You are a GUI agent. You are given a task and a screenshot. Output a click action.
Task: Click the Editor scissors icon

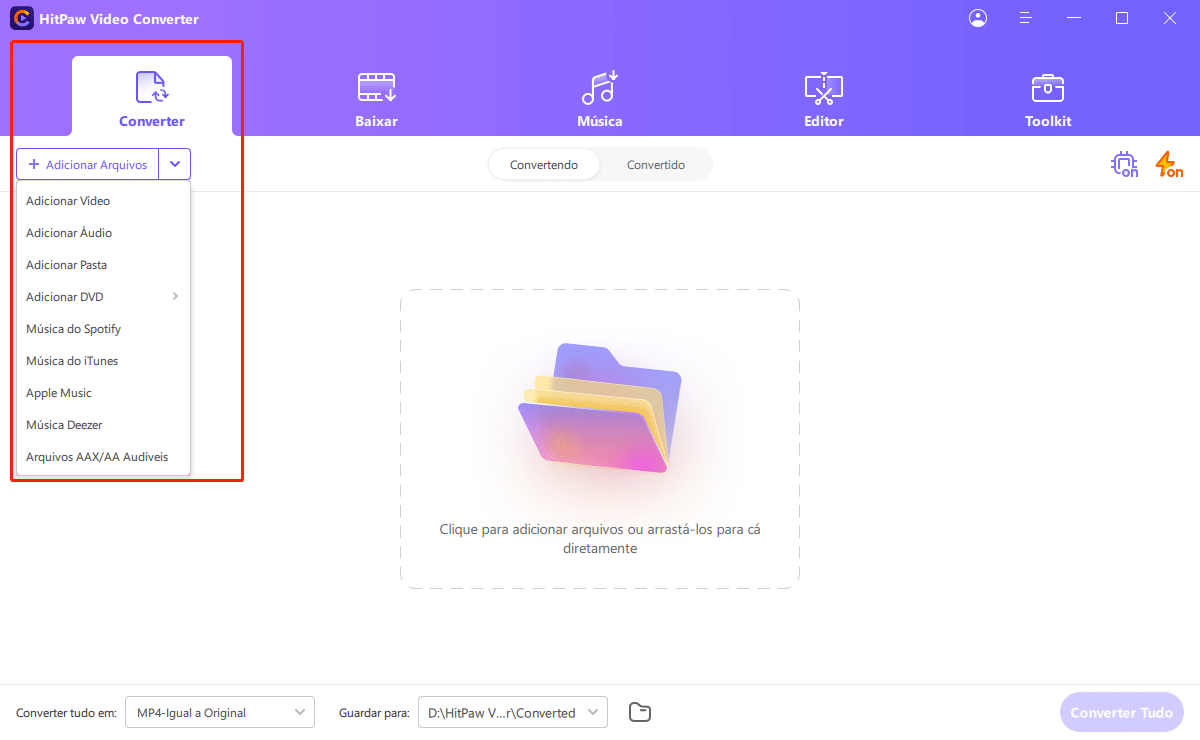click(x=824, y=88)
